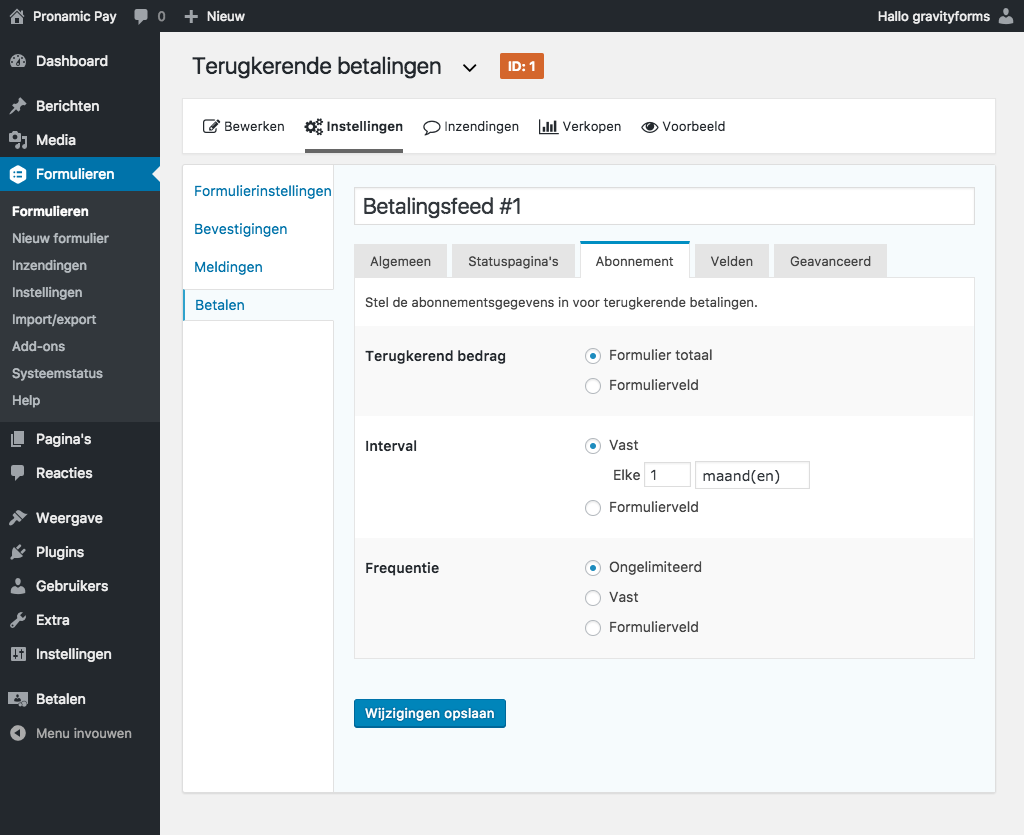
Task: Open Instellingen in the Formulieren submenu
Action: (x=47, y=292)
